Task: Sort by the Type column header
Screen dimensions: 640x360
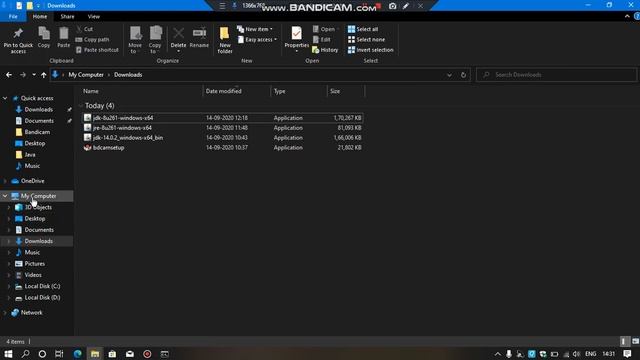Action: tap(299, 91)
